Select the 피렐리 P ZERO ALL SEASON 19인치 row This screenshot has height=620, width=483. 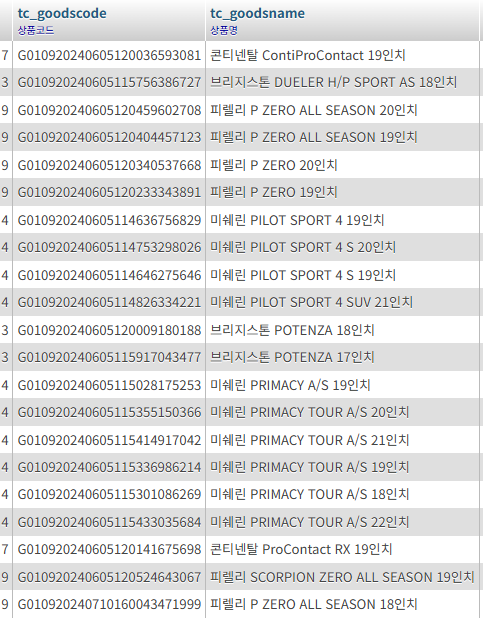[x=242, y=137]
